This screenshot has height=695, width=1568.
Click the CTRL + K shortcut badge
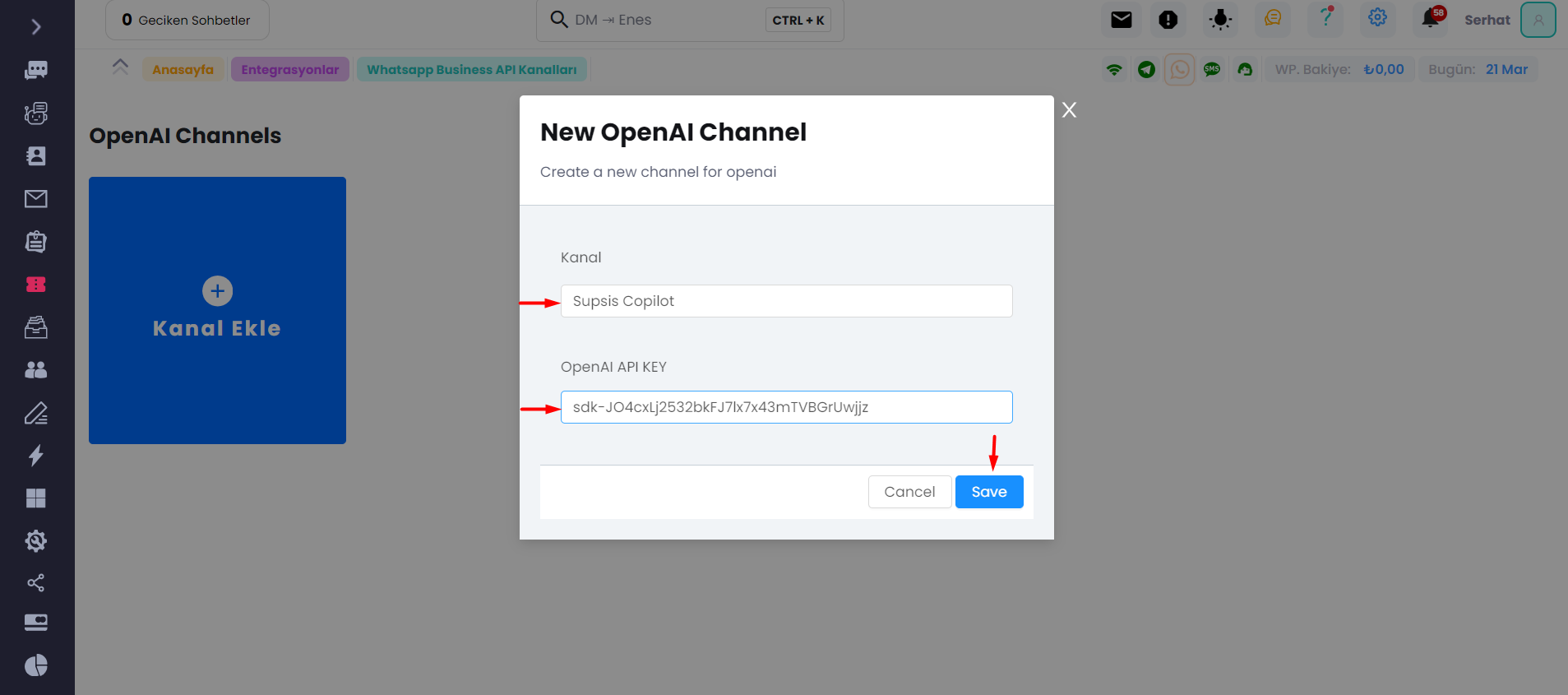798,20
